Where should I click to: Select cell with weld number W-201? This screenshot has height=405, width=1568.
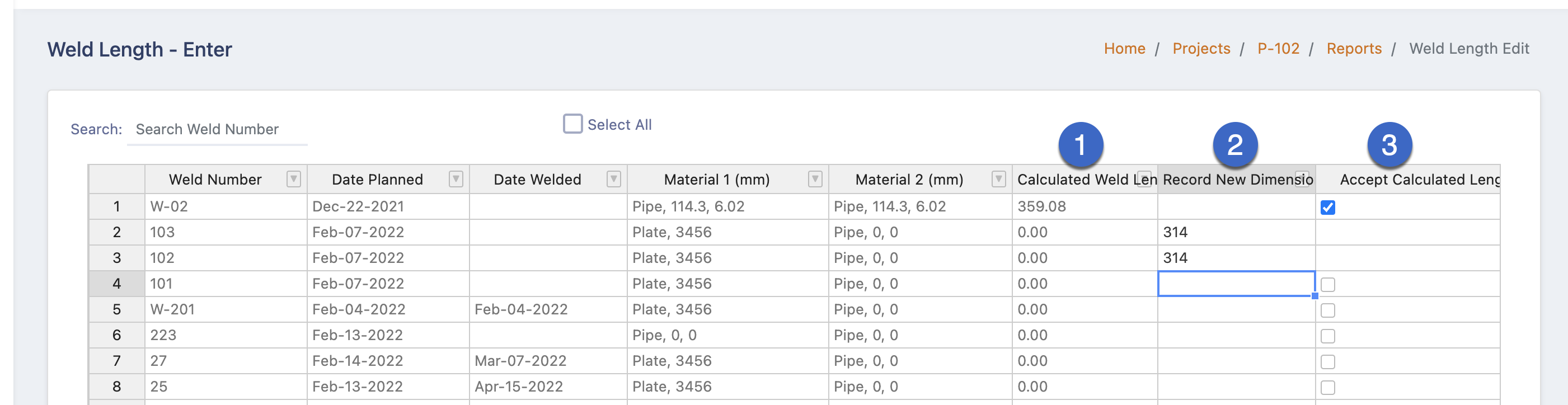(226, 309)
